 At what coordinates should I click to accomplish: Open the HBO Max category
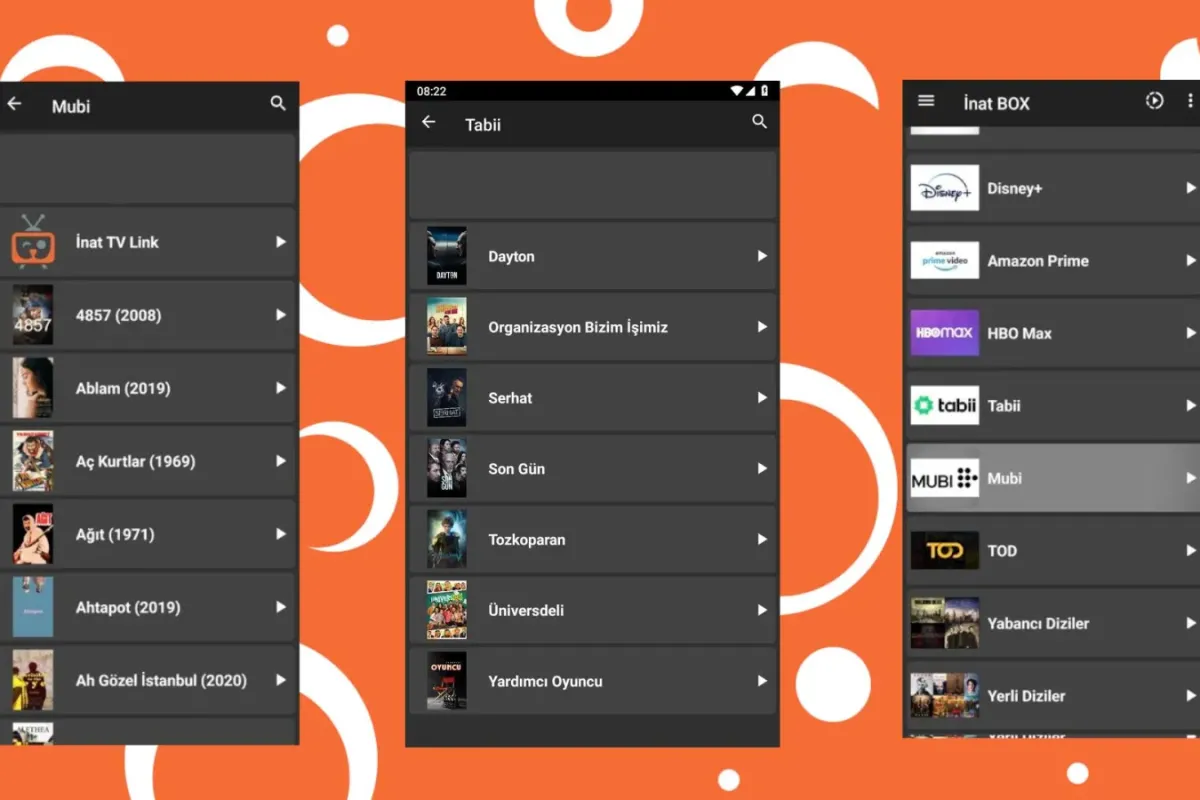point(1019,333)
